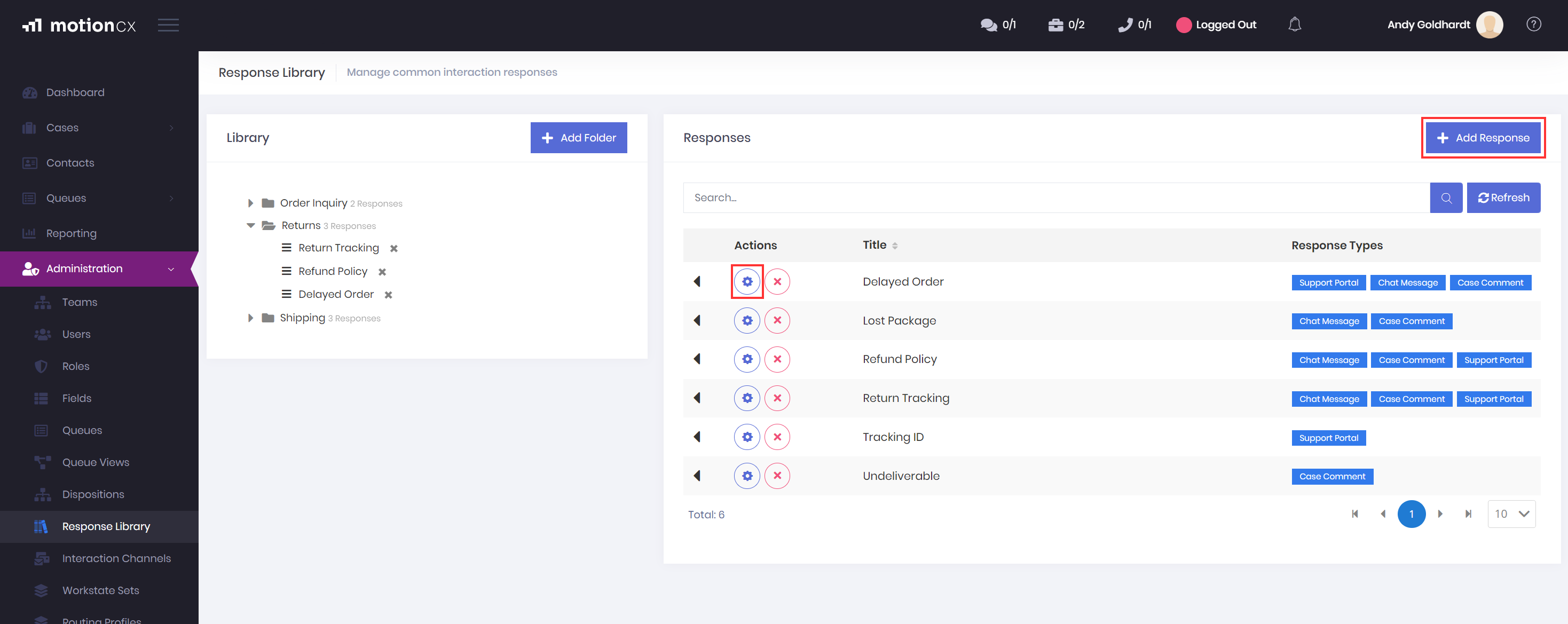Click the arrow handle on Delayed Order row
1568x624 pixels.
(697, 282)
